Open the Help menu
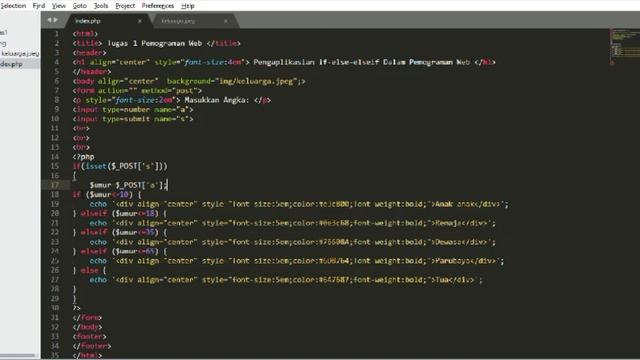This screenshot has width=640, height=360. 187,6
